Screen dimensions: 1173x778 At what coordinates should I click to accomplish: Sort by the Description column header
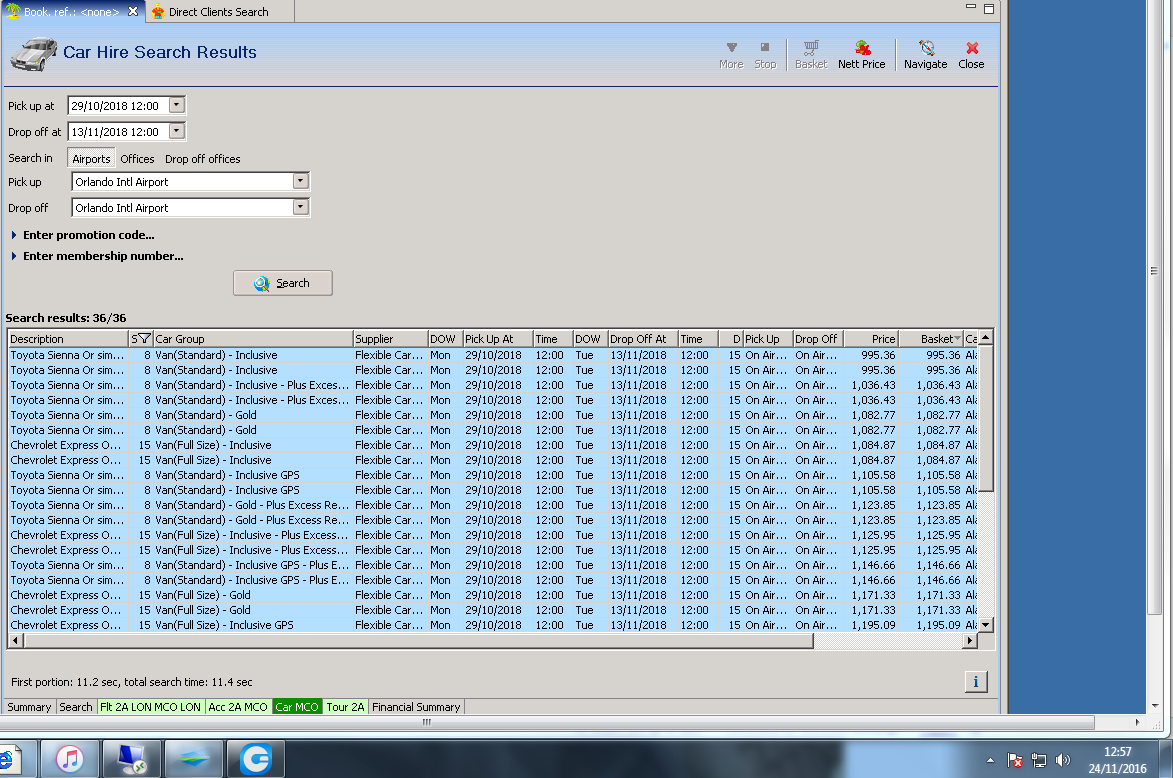pos(68,339)
